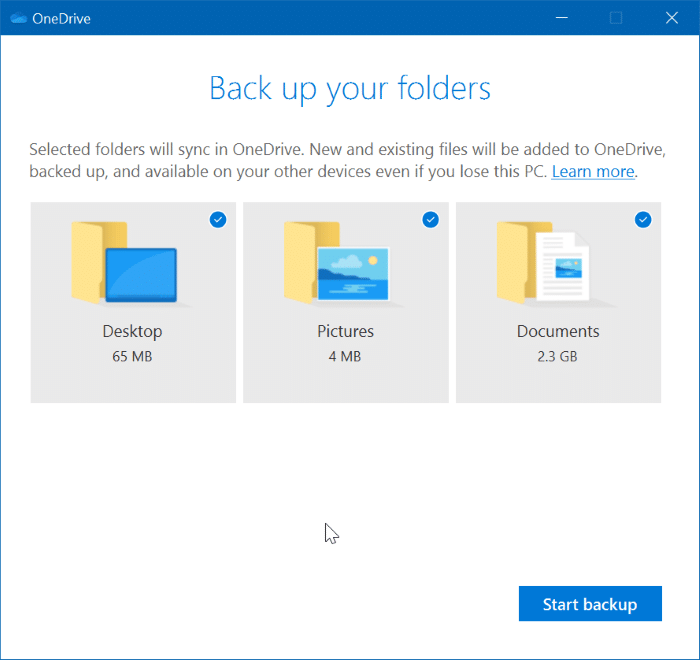
Task: Select the Documents label text
Action: pyautogui.click(x=558, y=331)
